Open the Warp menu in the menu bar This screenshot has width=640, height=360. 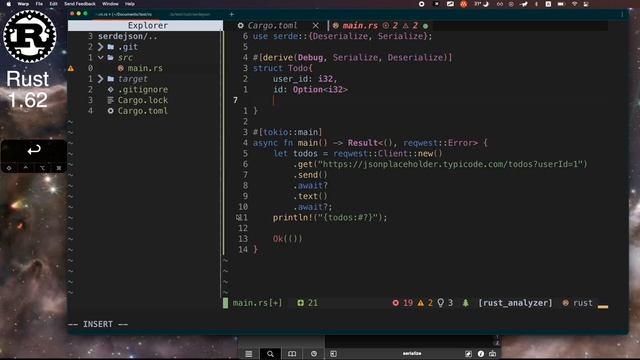pyautogui.click(x=23, y=4)
